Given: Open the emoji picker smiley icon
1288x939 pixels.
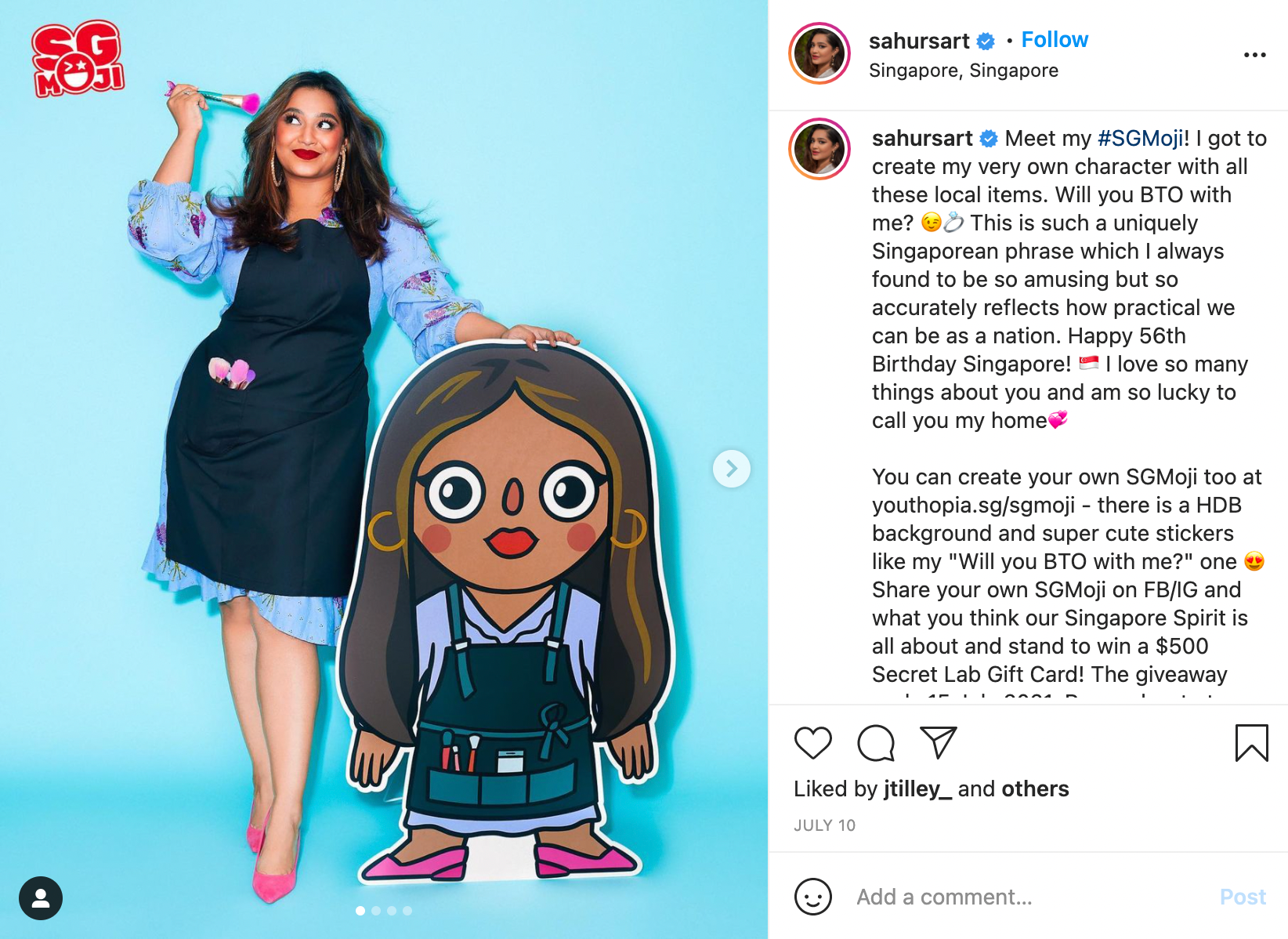Looking at the screenshot, I should pos(813,897).
